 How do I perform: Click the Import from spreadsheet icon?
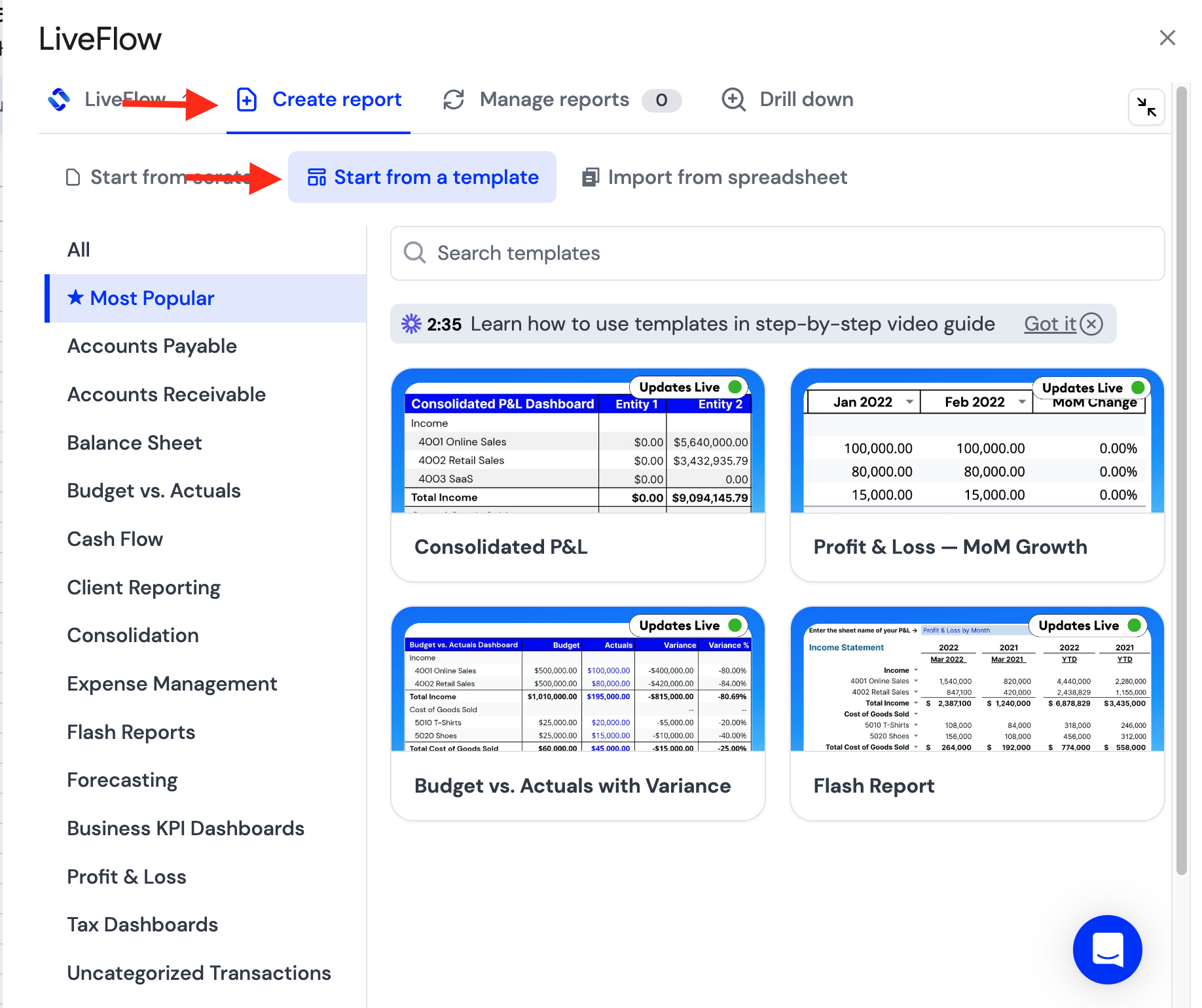591,177
